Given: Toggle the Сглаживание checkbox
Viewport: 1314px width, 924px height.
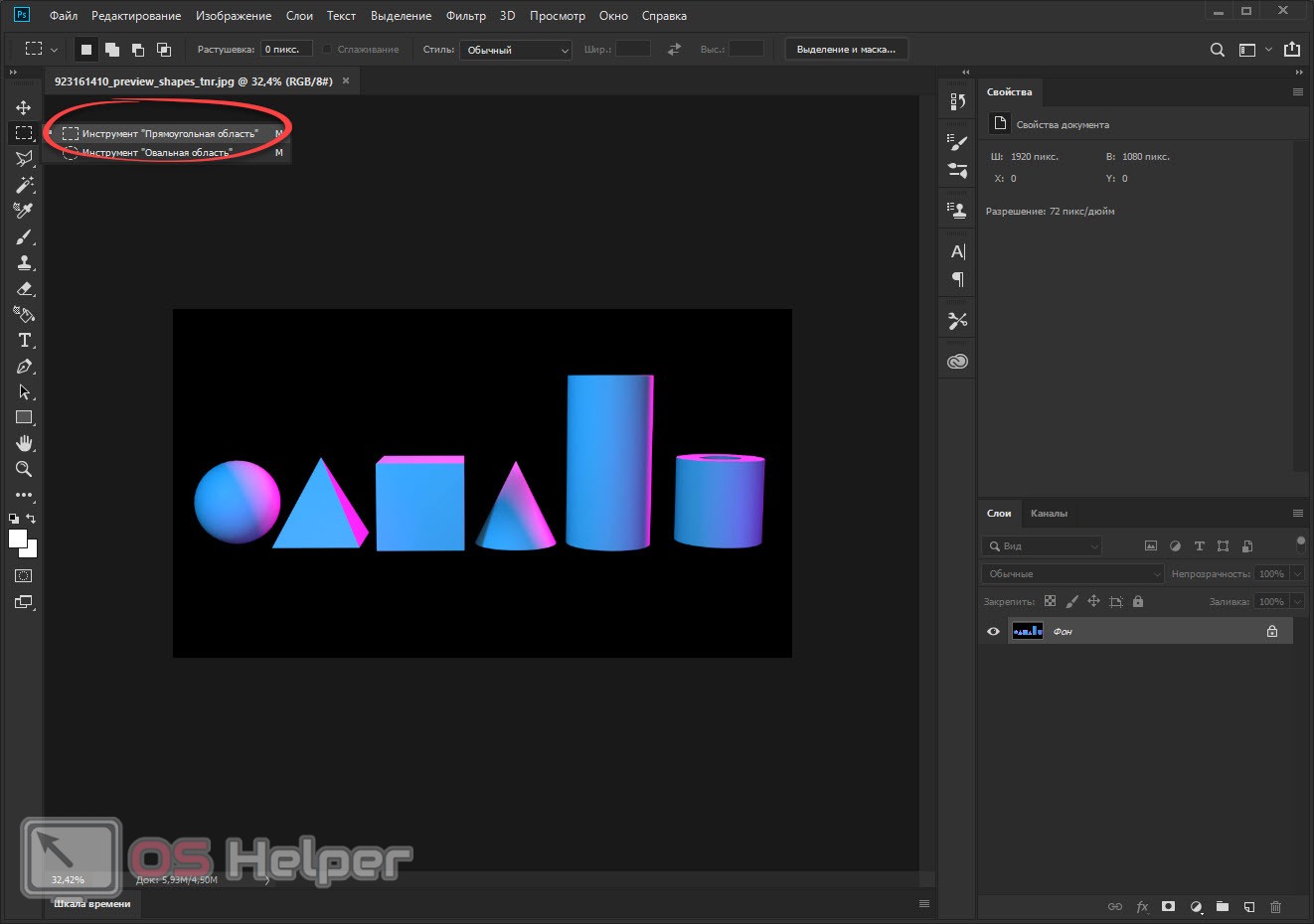Looking at the screenshot, I should [327, 50].
